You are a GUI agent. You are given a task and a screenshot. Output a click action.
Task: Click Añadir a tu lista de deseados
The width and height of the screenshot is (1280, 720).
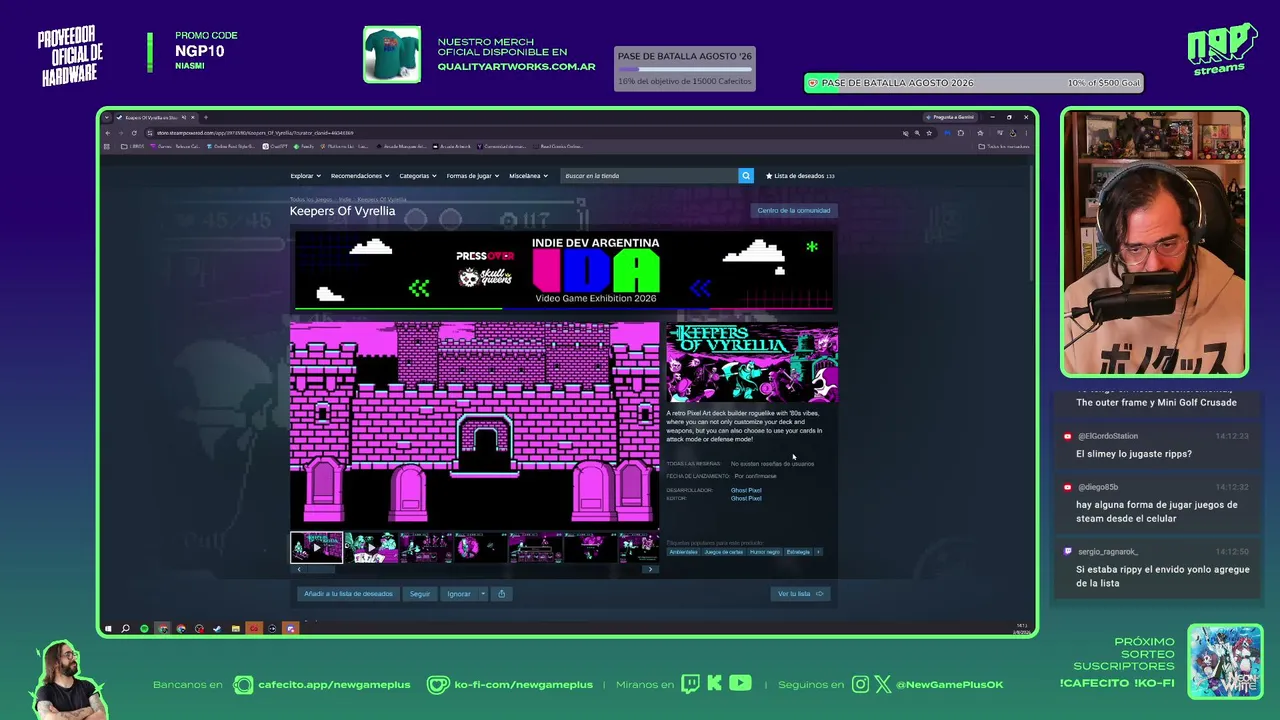tap(348, 594)
